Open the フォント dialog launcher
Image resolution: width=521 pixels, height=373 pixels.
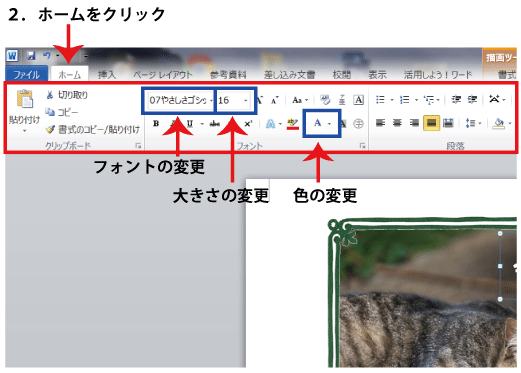pos(362,146)
